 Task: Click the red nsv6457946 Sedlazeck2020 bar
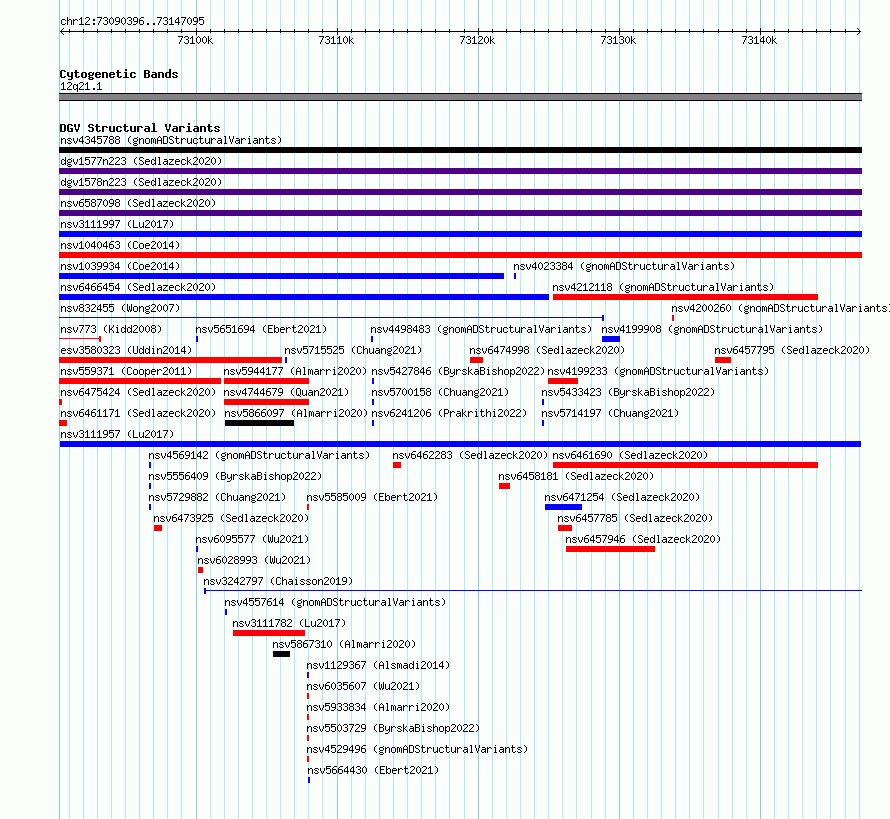click(x=610, y=549)
